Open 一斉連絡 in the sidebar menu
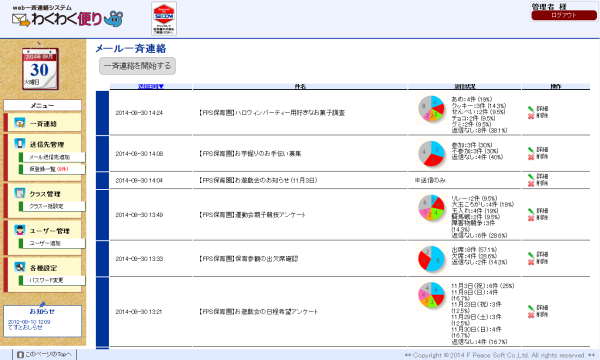This screenshot has width=600, height=360. [43, 124]
